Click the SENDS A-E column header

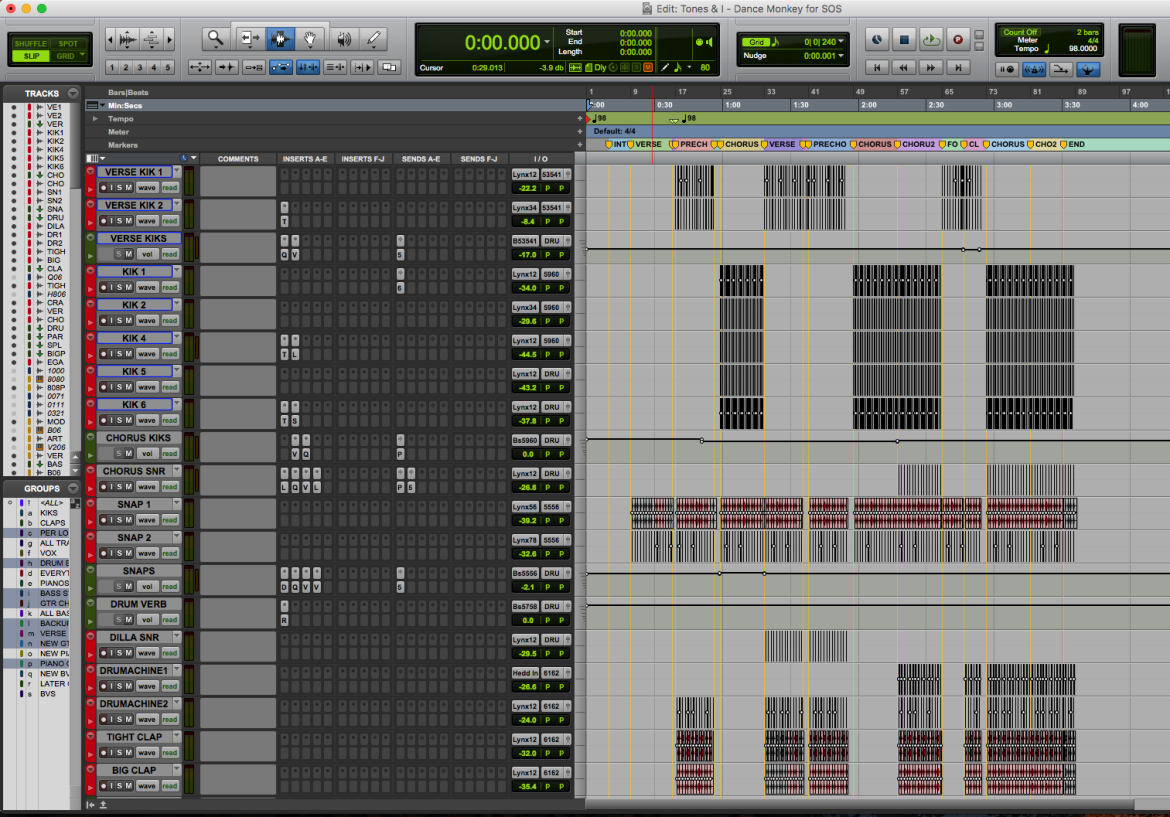click(421, 159)
